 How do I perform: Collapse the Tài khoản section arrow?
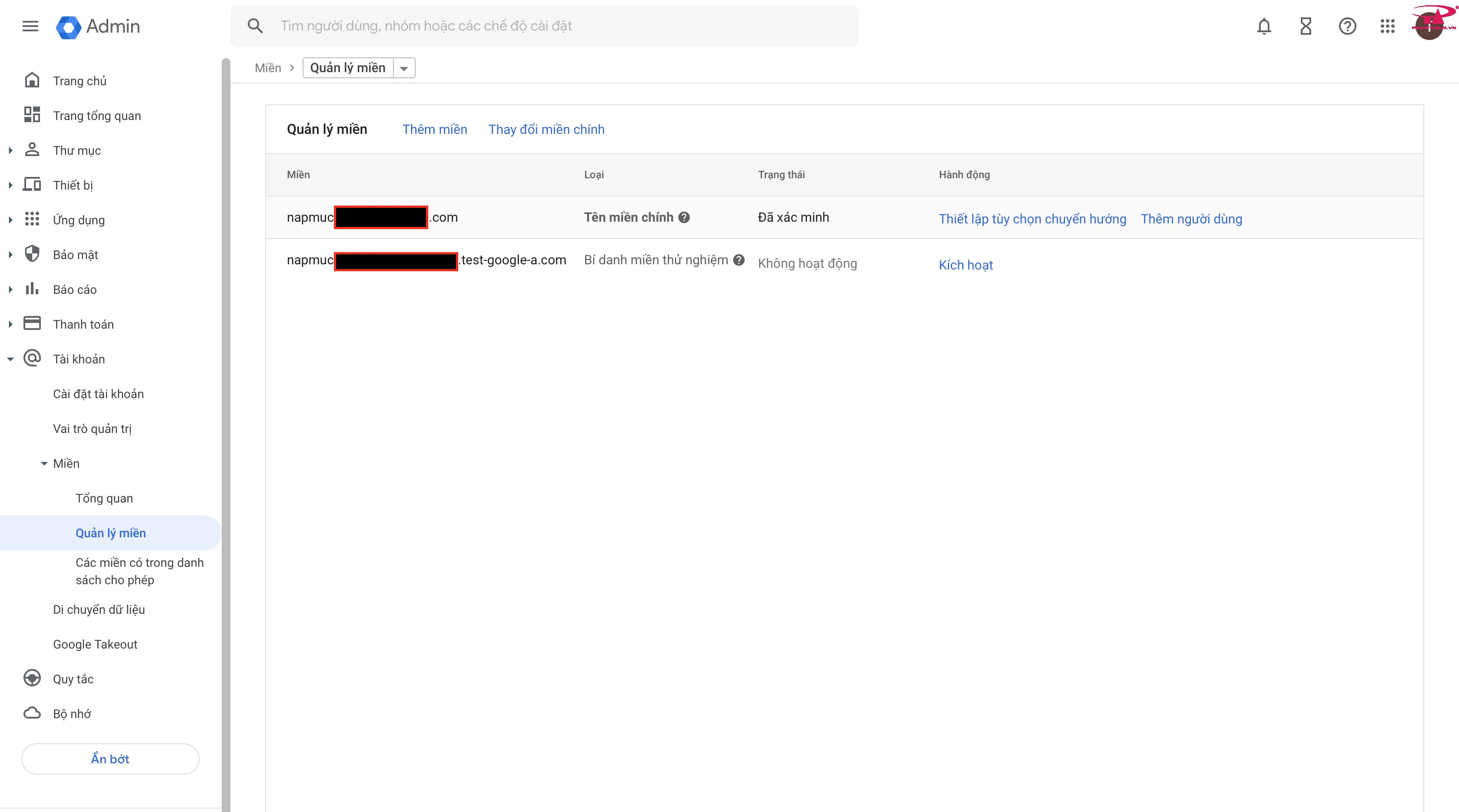click(x=10, y=359)
